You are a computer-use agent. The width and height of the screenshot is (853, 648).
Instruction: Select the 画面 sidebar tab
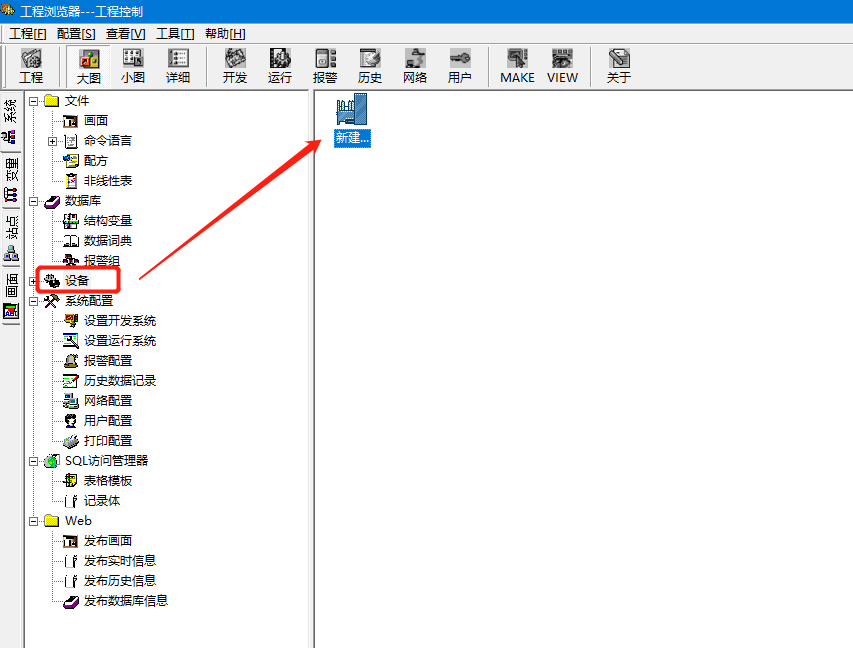click(11, 295)
